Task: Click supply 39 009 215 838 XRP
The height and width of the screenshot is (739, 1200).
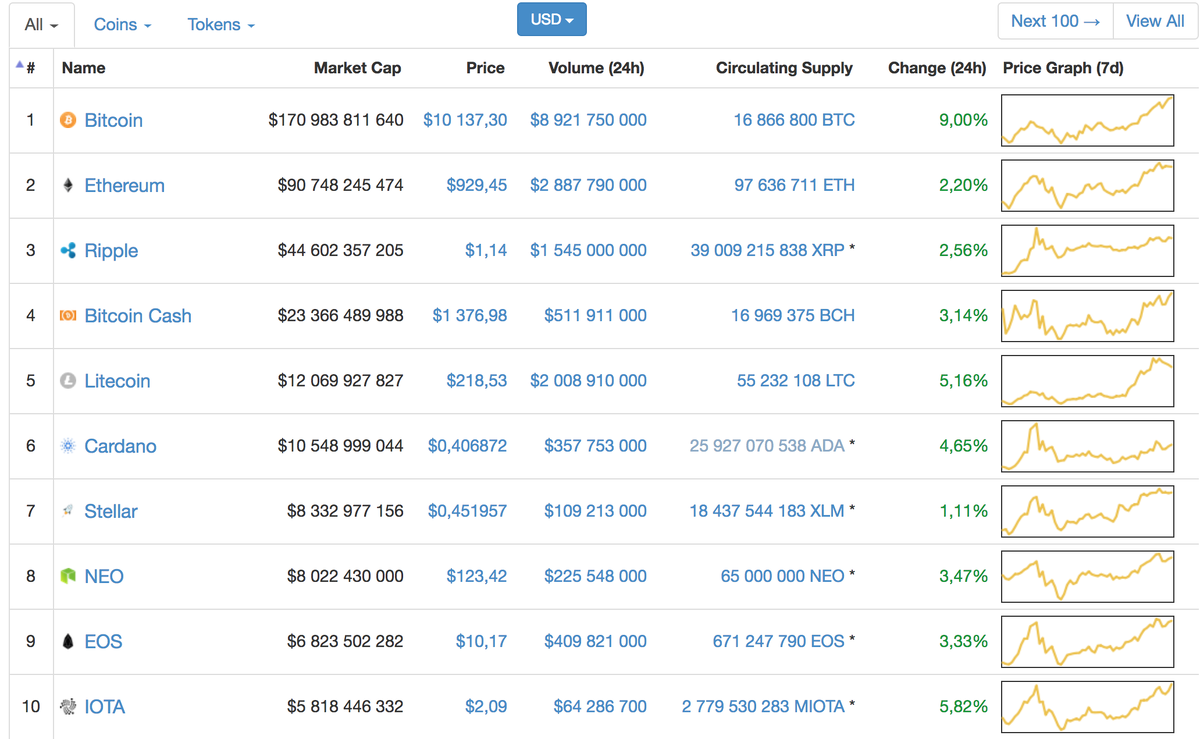Action: [x=767, y=251]
